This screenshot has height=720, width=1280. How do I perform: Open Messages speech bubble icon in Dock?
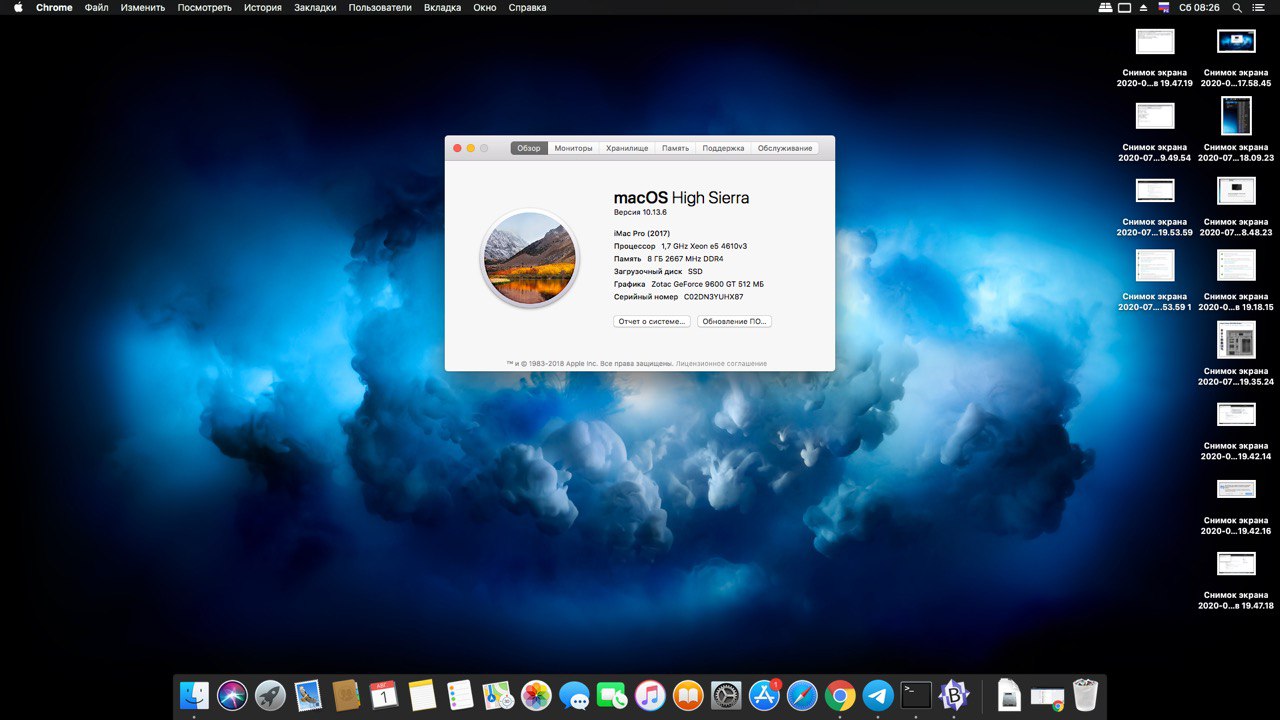tap(574, 695)
